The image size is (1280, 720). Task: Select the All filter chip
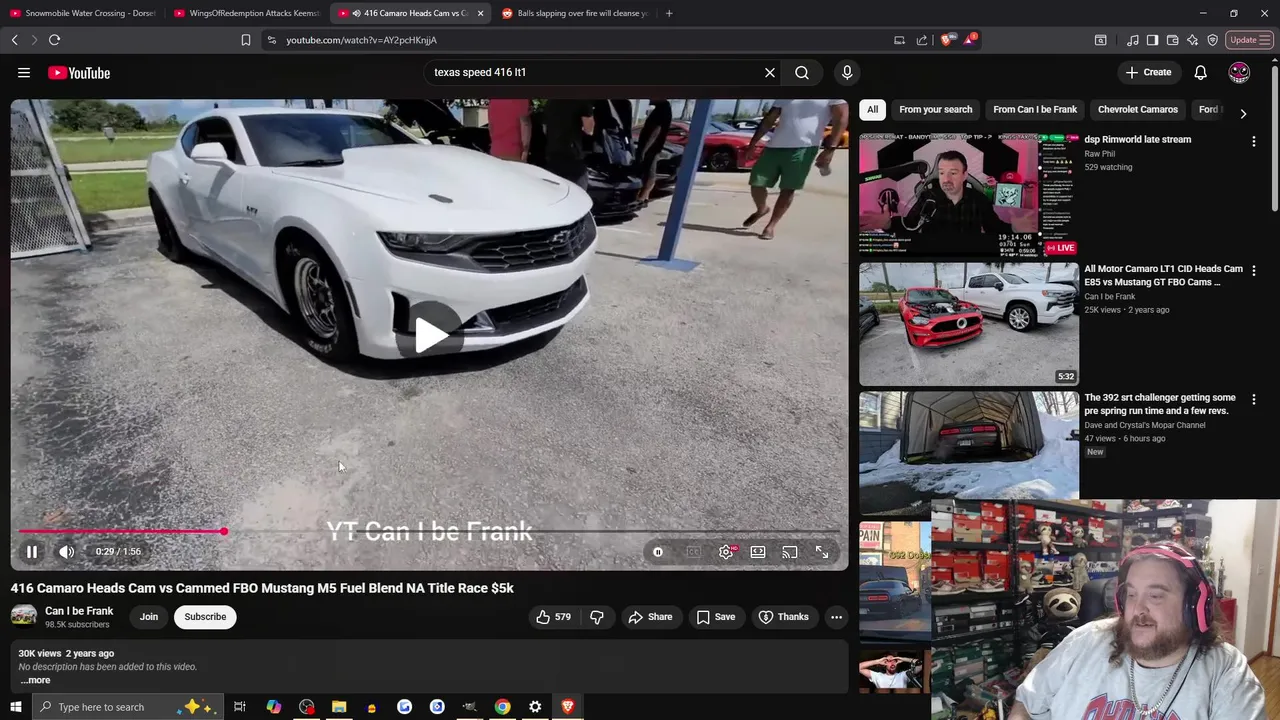(x=872, y=109)
